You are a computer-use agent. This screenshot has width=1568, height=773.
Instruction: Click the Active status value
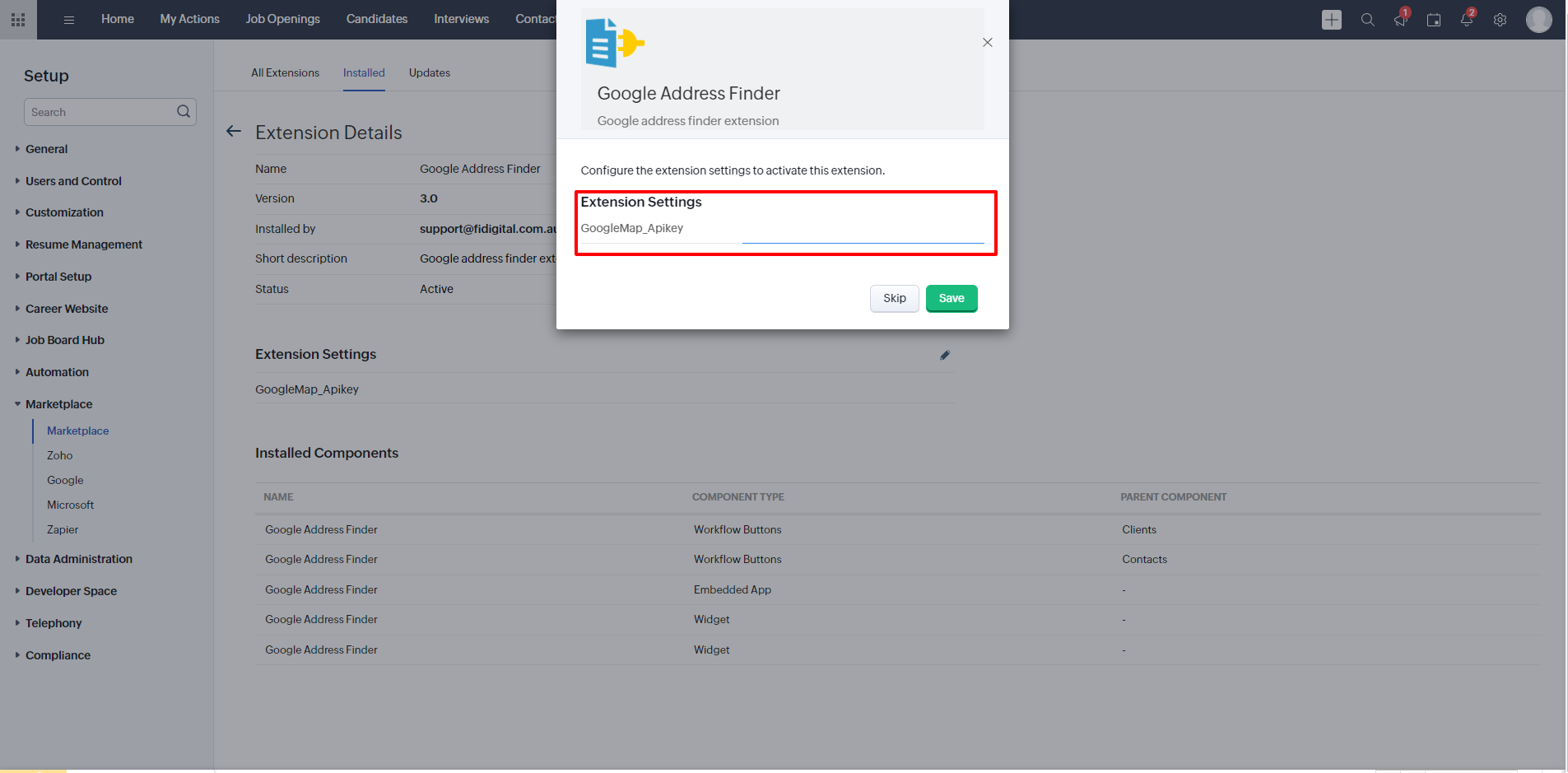click(x=436, y=289)
